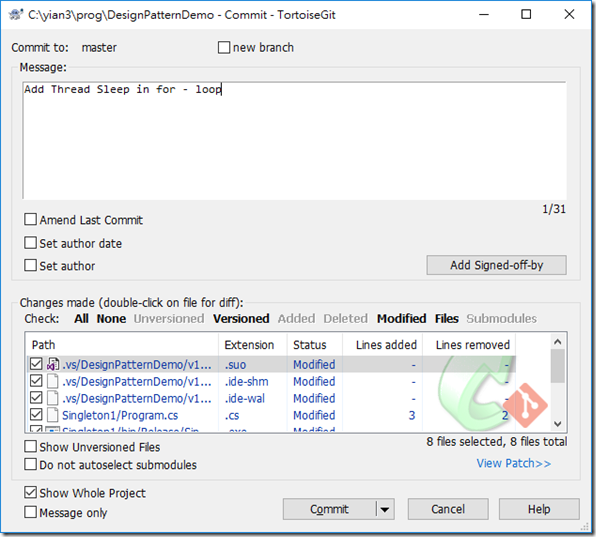The width and height of the screenshot is (596, 537).
Task: Enable Do not autoselect submodules
Action: click(30, 464)
